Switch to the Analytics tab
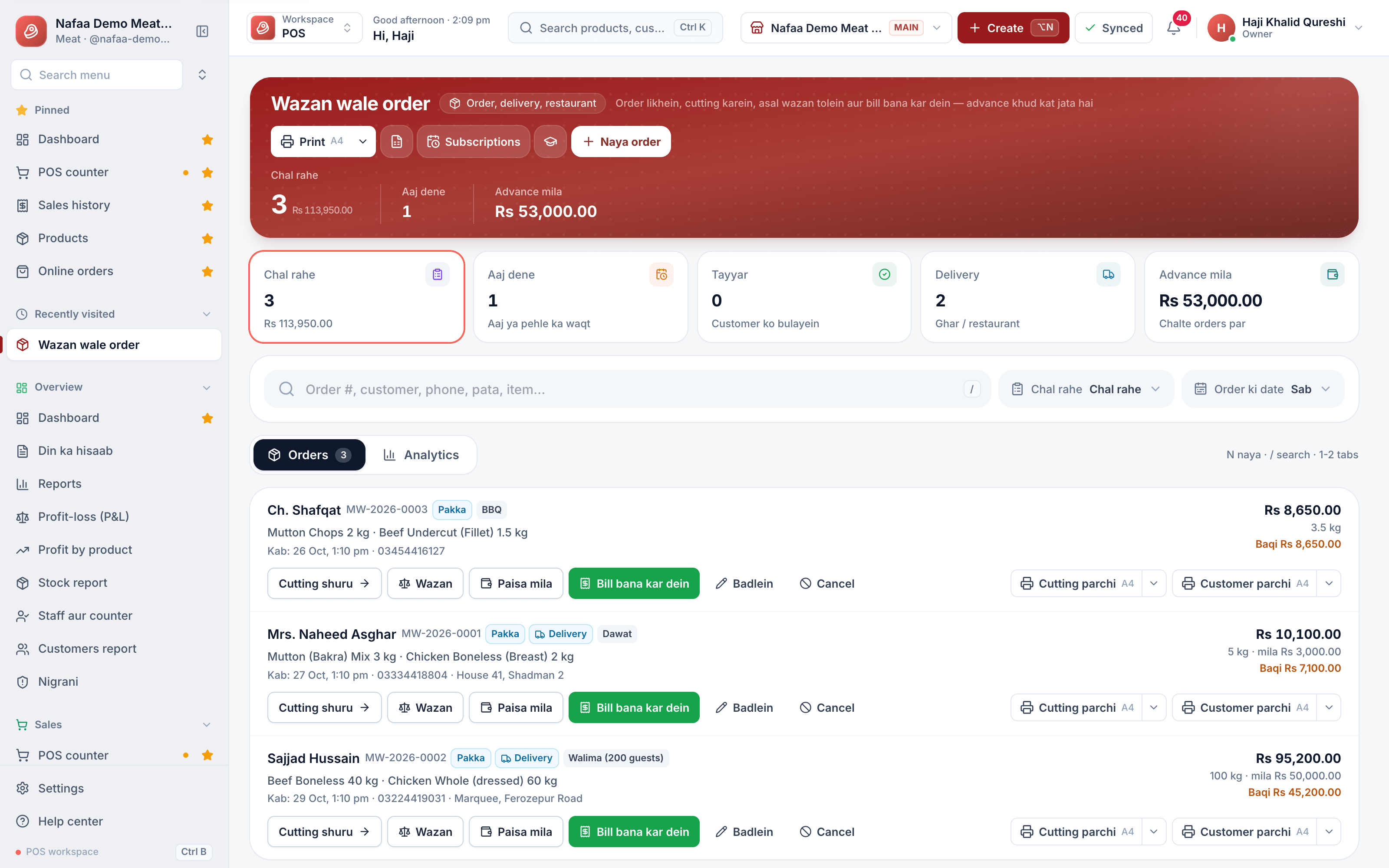 click(x=421, y=455)
